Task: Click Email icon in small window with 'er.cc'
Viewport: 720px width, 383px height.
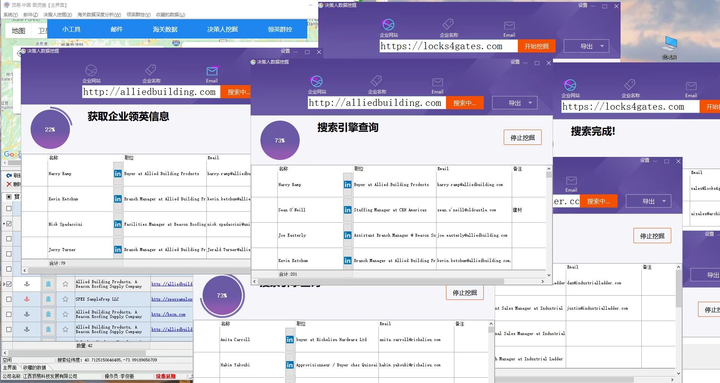Action: coord(571,181)
